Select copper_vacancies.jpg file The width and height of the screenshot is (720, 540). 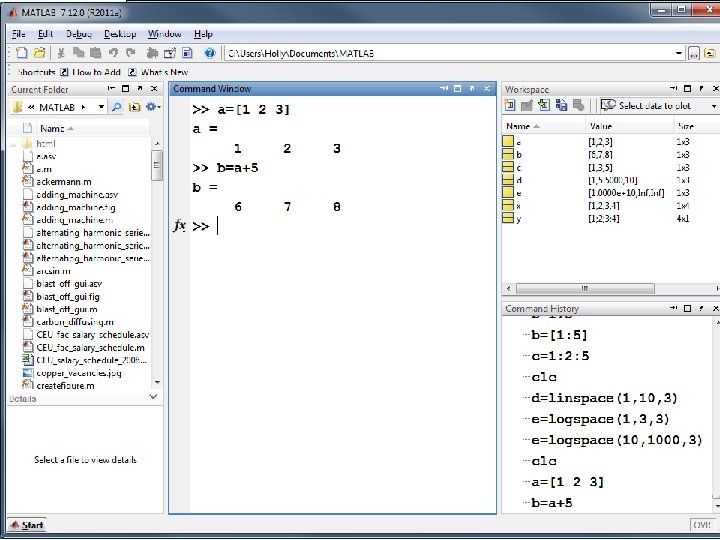point(73,373)
